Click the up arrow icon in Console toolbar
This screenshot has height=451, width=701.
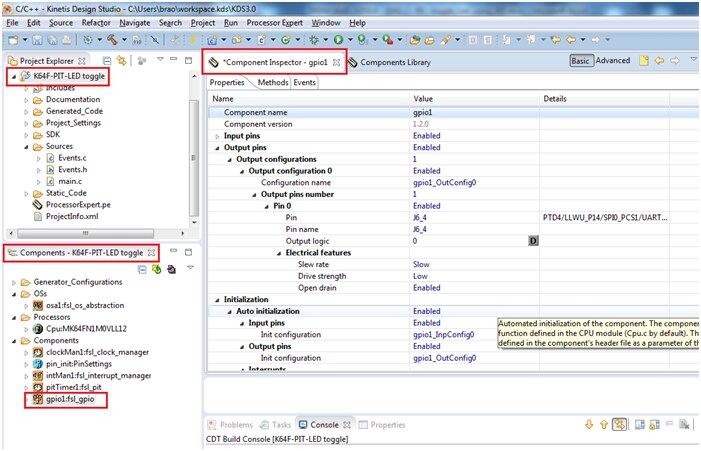click(604, 425)
